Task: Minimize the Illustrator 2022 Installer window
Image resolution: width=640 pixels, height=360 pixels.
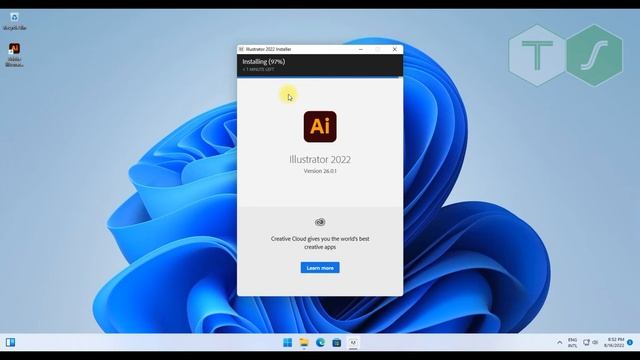Action: tap(360, 49)
